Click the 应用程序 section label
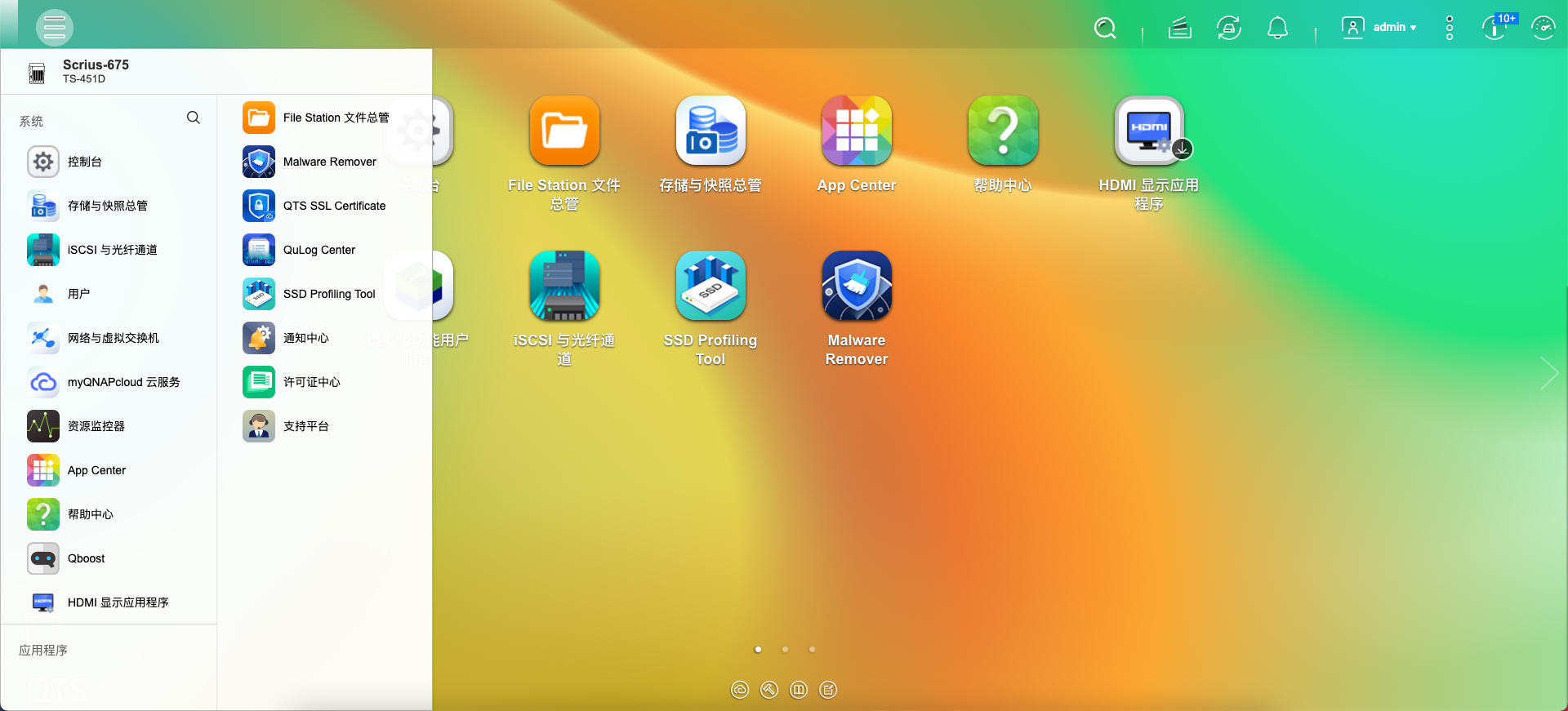The width and height of the screenshot is (1568, 711). tap(43, 651)
